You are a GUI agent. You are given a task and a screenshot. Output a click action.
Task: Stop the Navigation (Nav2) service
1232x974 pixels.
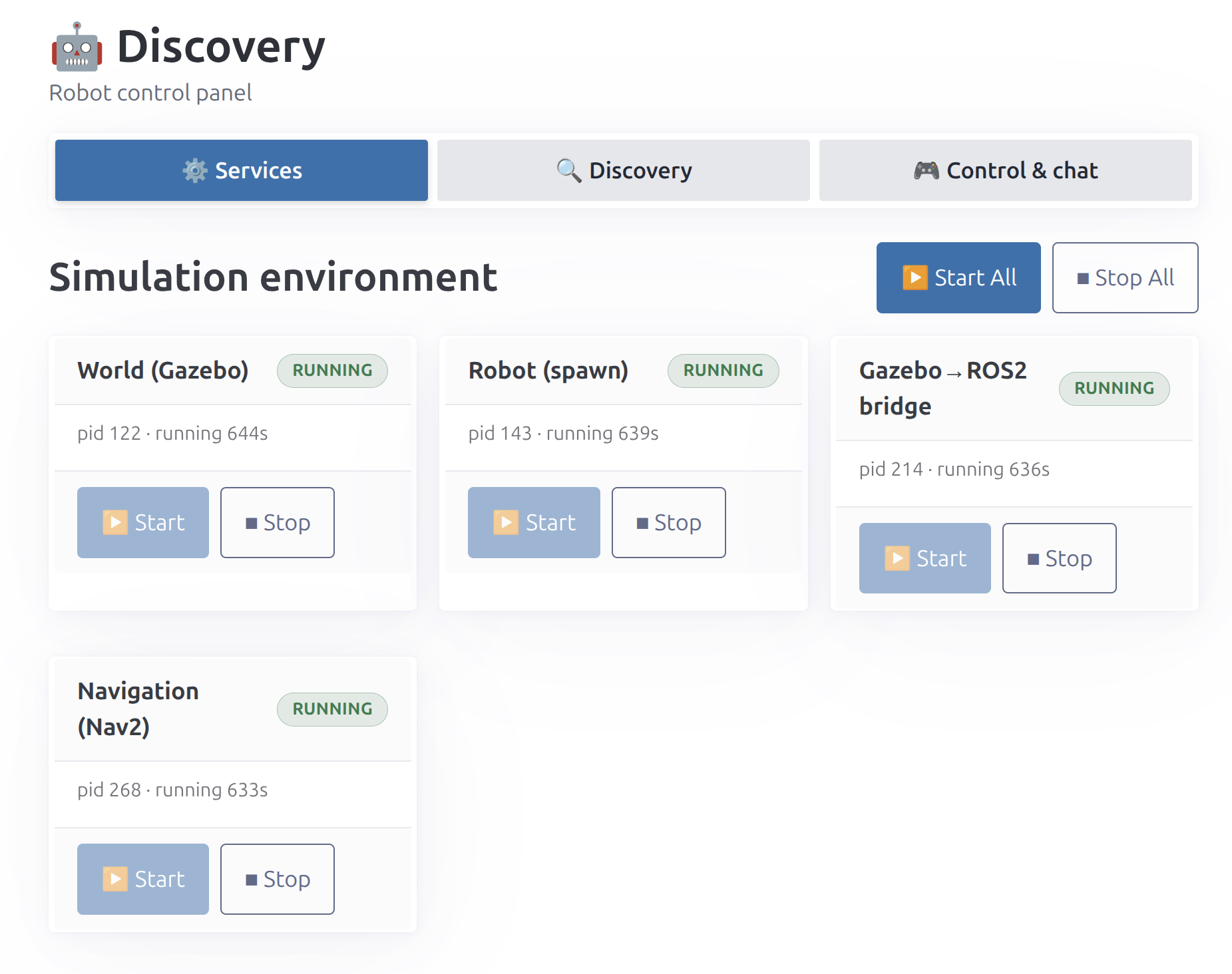(x=278, y=879)
